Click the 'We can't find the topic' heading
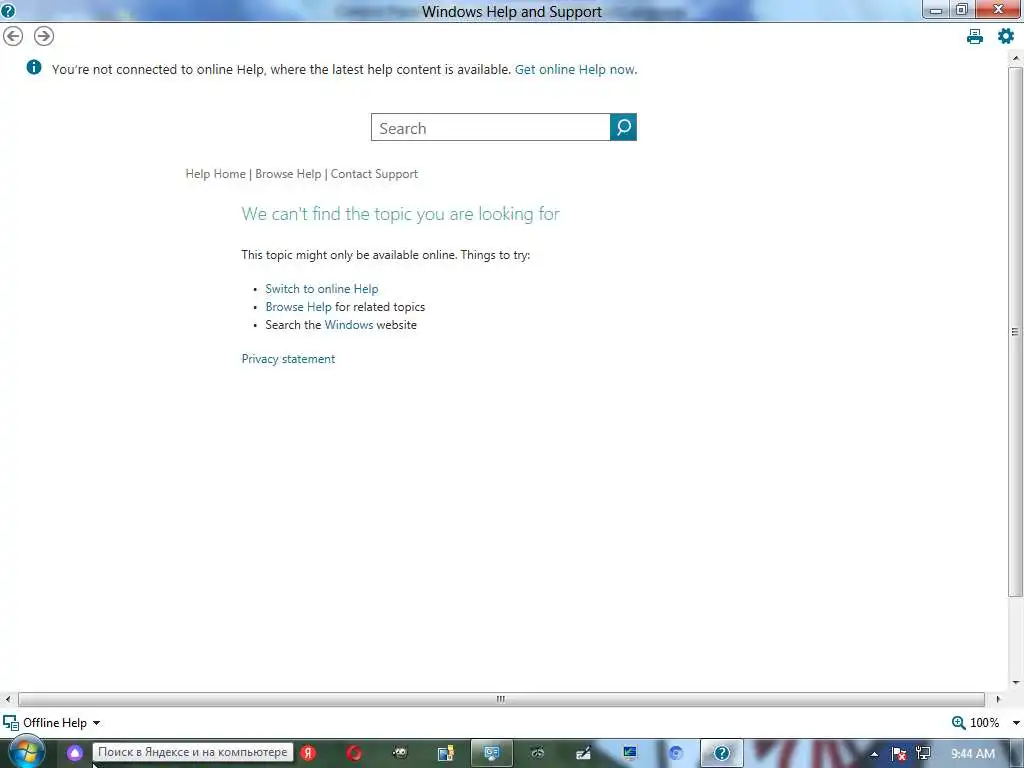Screen dimensions: 1024x768 coord(400,214)
